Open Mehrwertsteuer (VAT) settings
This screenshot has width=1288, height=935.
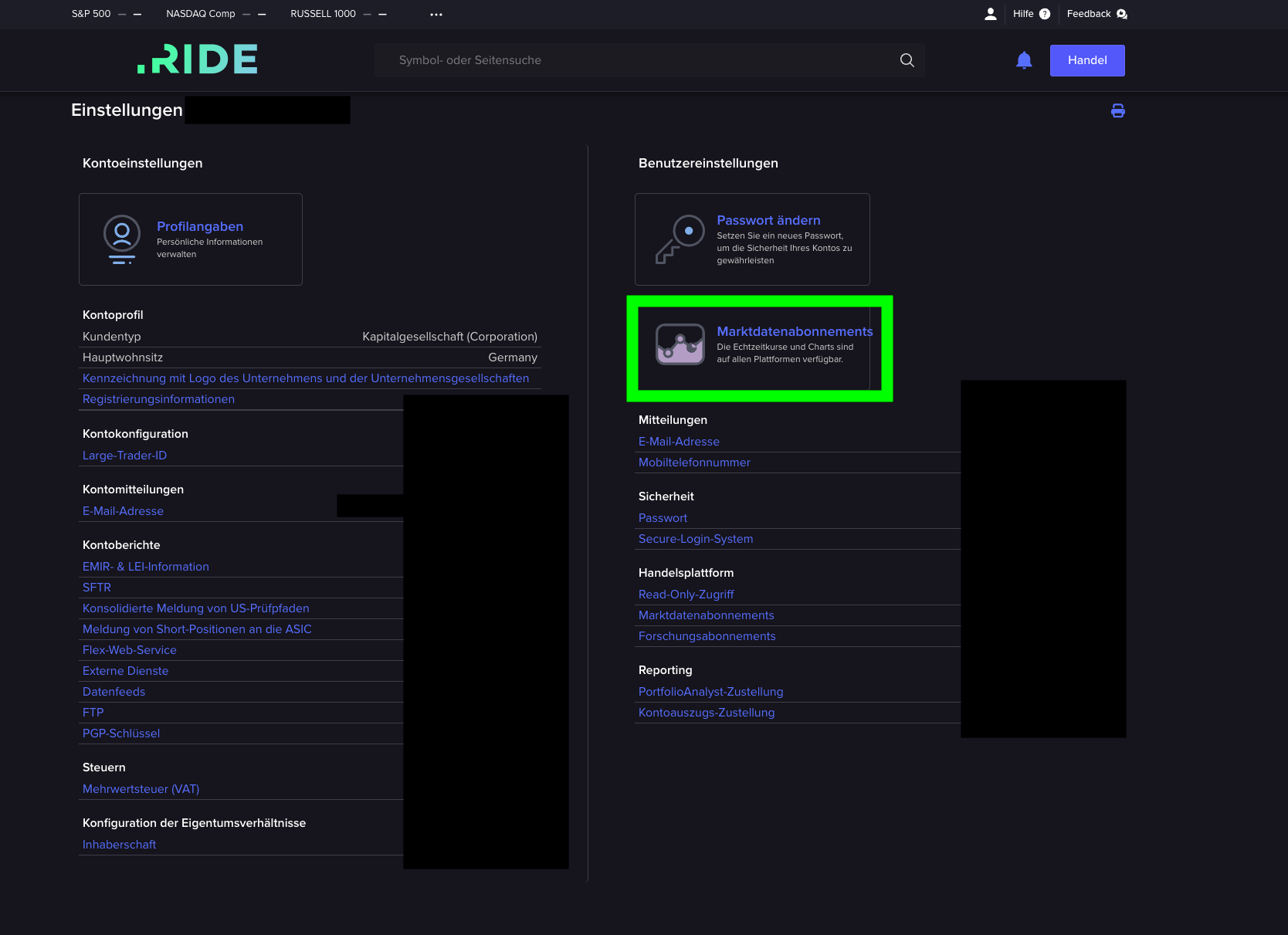click(x=141, y=788)
